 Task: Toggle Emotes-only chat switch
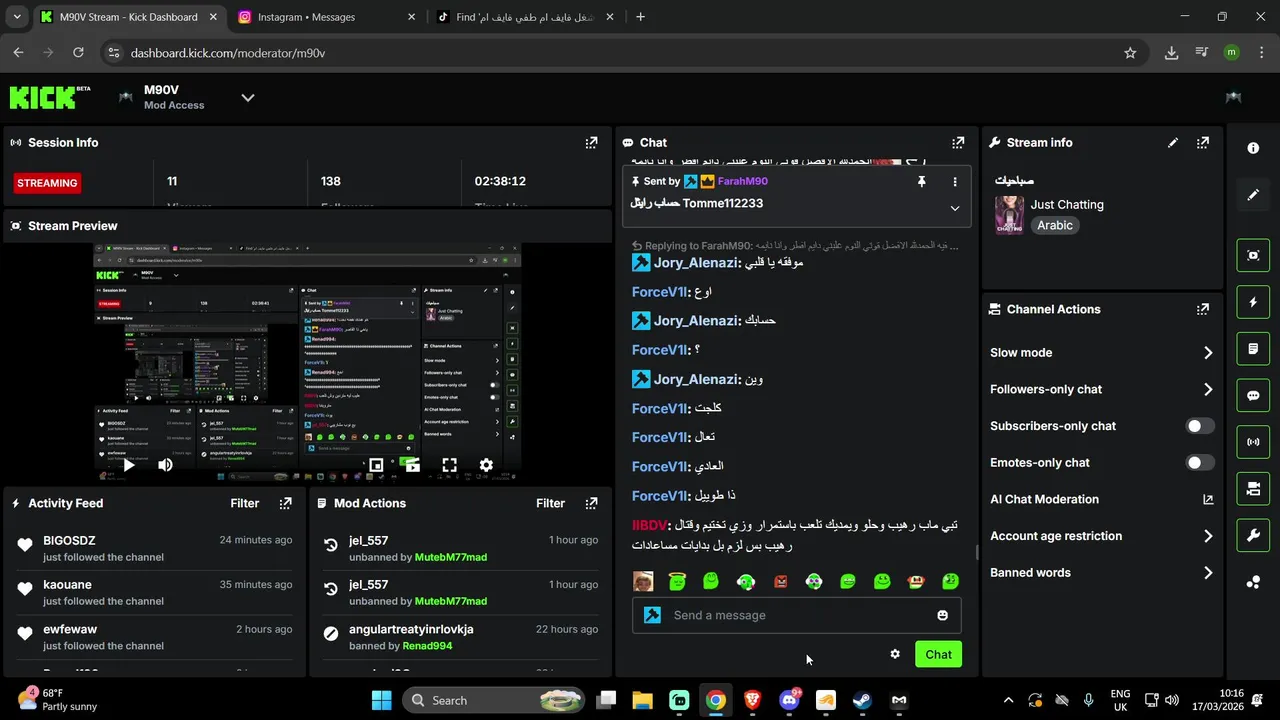1200,463
